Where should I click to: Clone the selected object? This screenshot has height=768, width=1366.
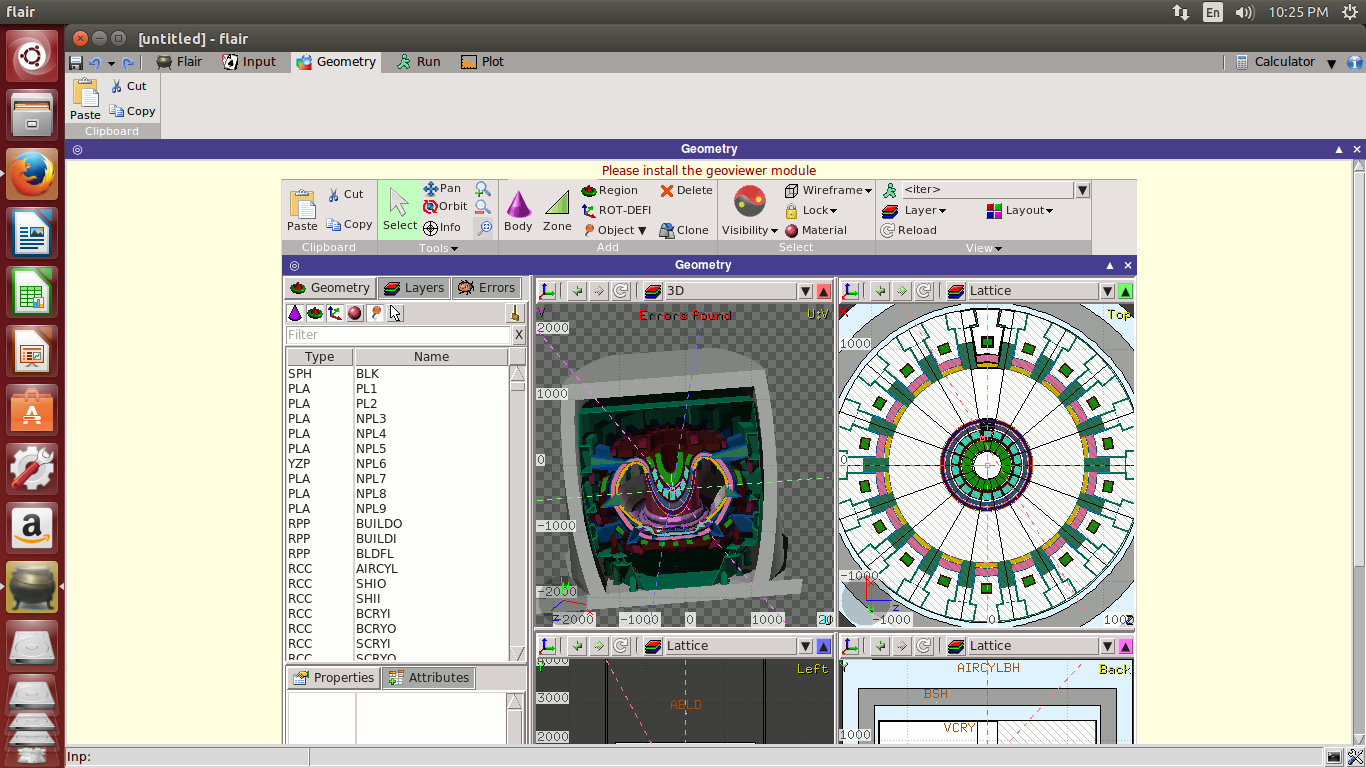[x=684, y=230]
